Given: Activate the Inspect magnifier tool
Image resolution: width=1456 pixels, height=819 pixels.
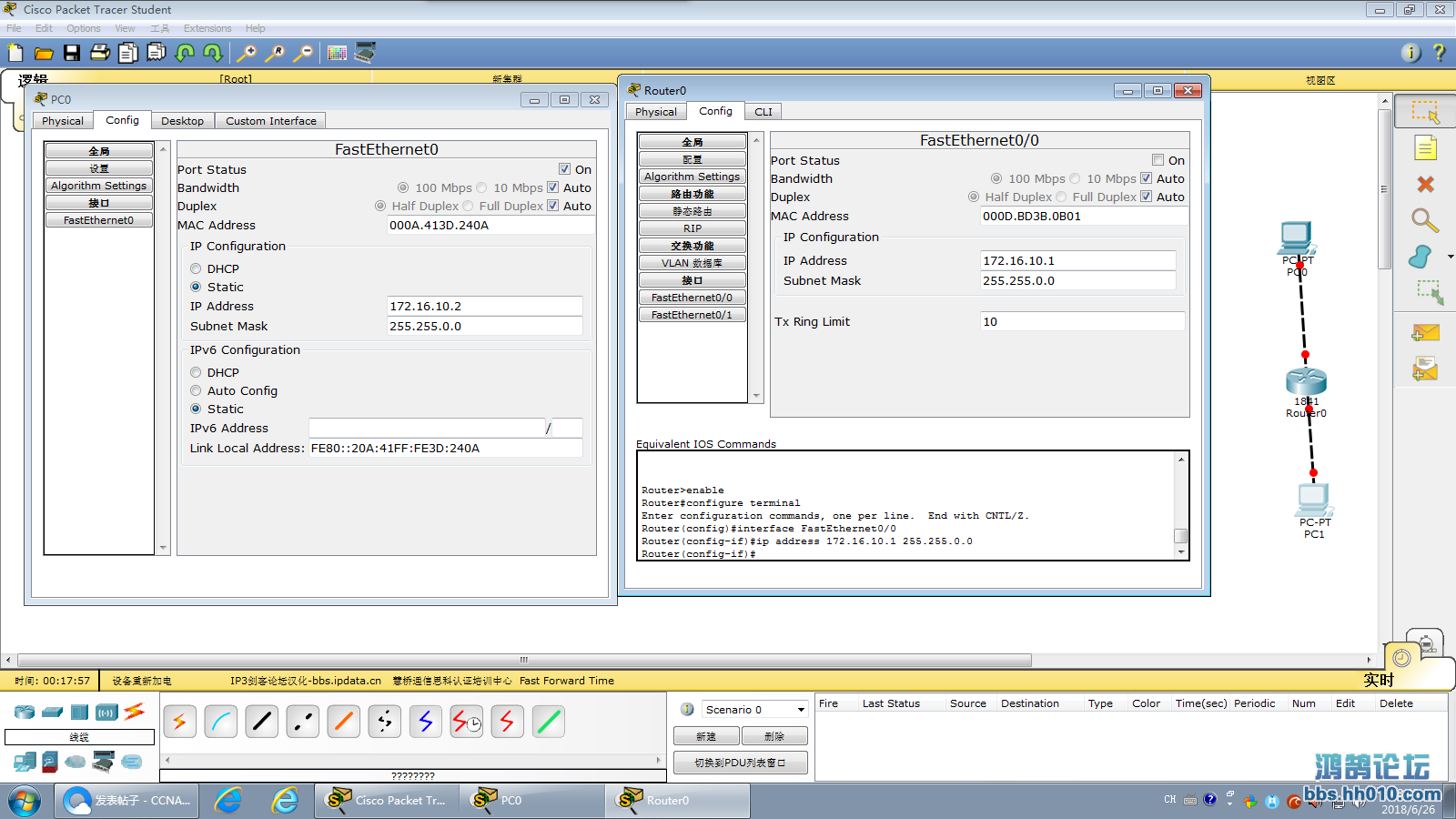Looking at the screenshot, I should point(1425,220).
